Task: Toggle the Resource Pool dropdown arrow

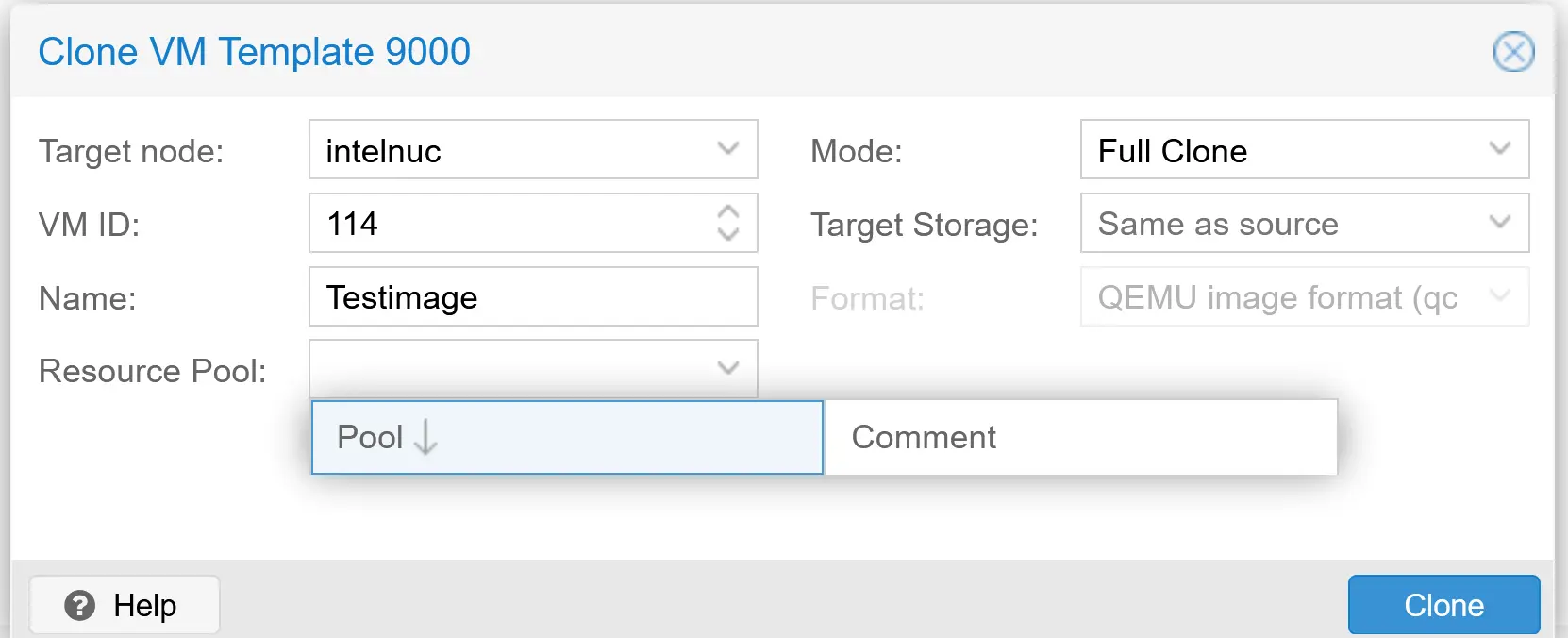Action: pos(727,368)
